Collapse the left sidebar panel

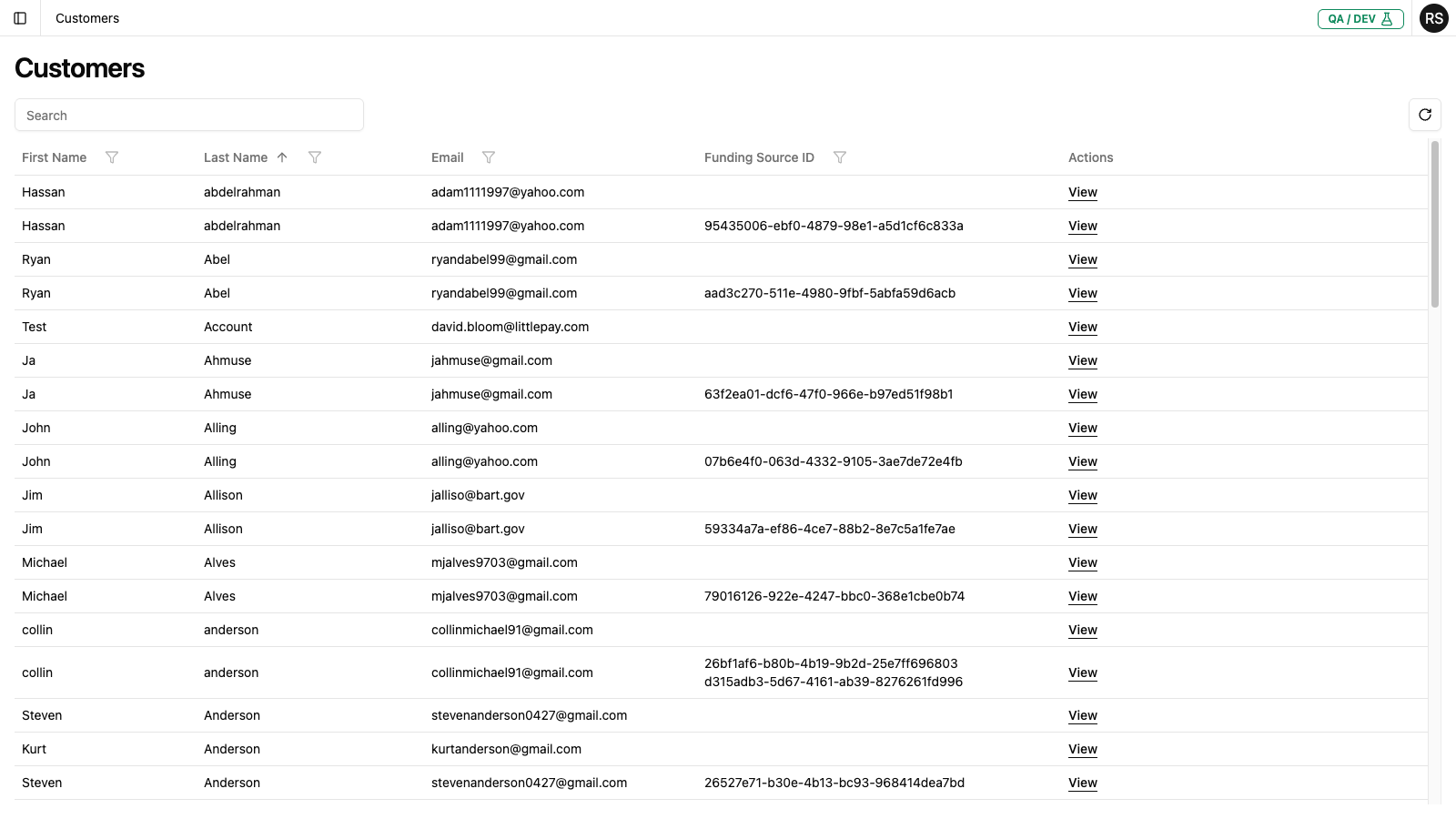click(21, 18)
